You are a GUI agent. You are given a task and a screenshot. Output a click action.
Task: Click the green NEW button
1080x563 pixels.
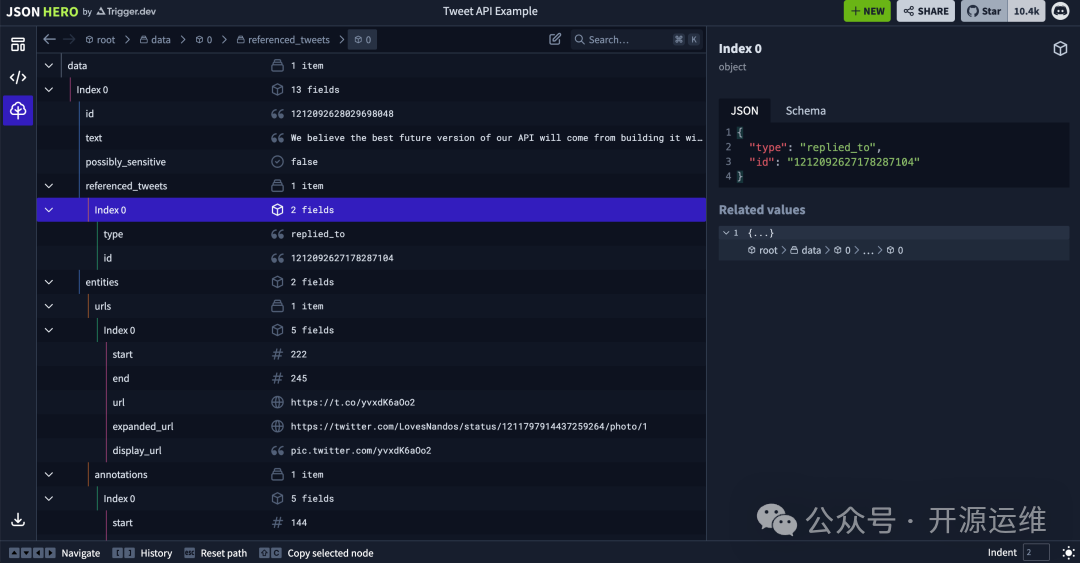[867, 11]
